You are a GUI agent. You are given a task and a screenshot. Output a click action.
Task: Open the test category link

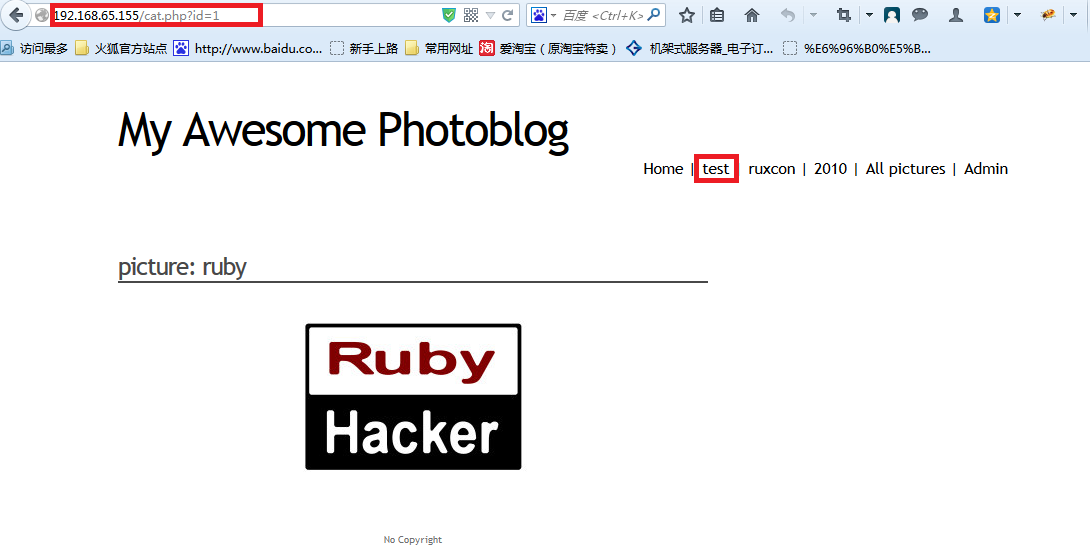pyautogui.click(x=716, y=169)
